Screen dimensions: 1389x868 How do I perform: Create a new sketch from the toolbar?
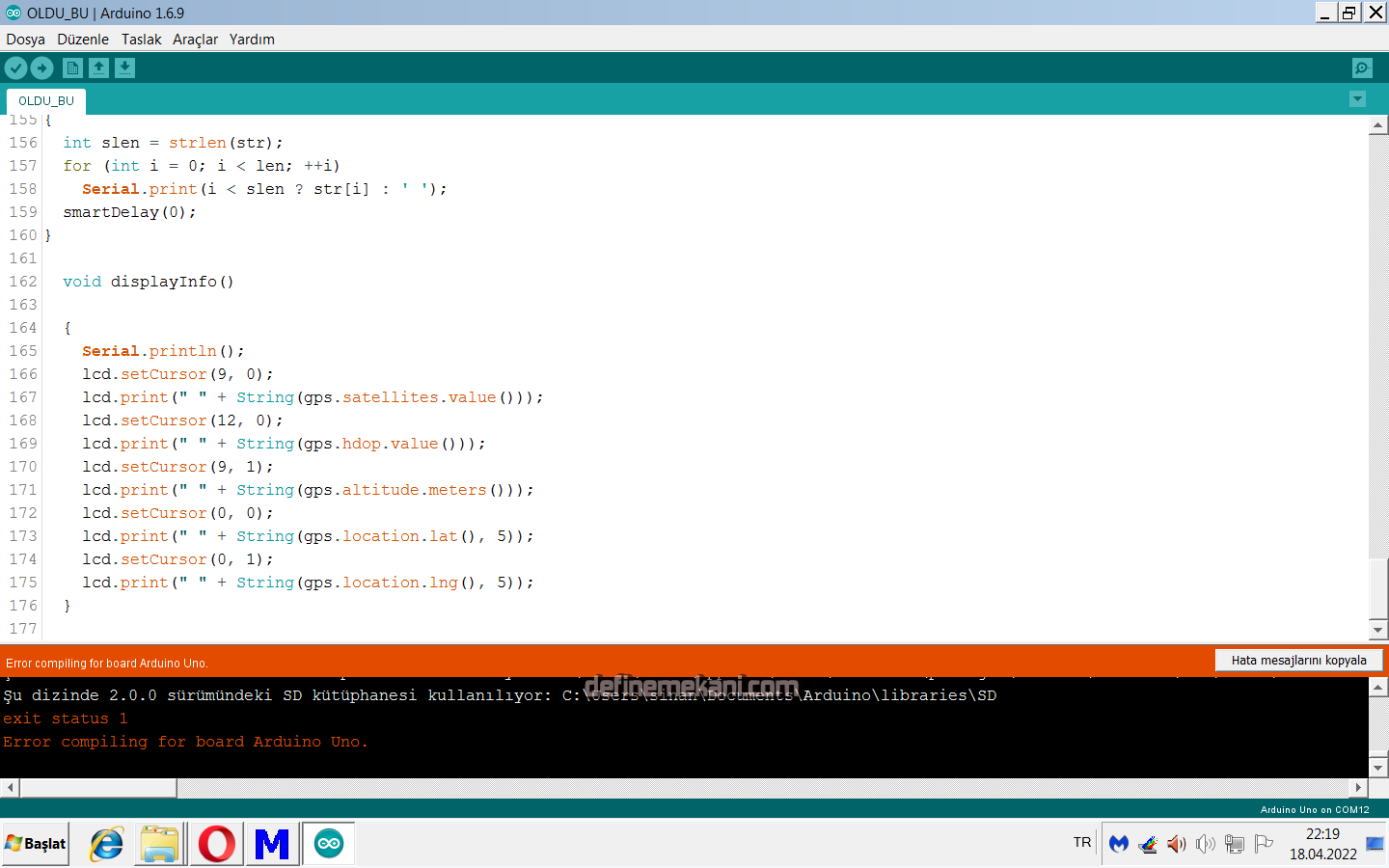tap(72, 68)
